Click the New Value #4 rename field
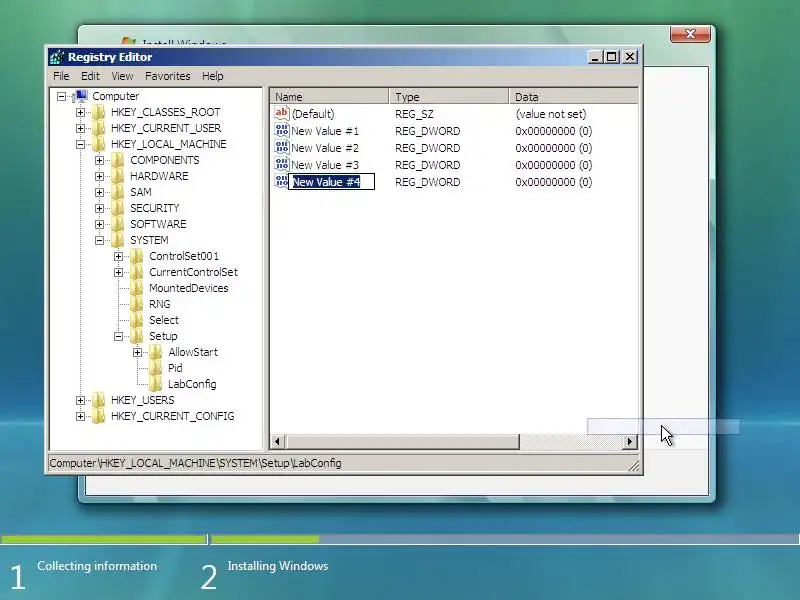Viewport: 800px width, 600px height. click(332, 182)
